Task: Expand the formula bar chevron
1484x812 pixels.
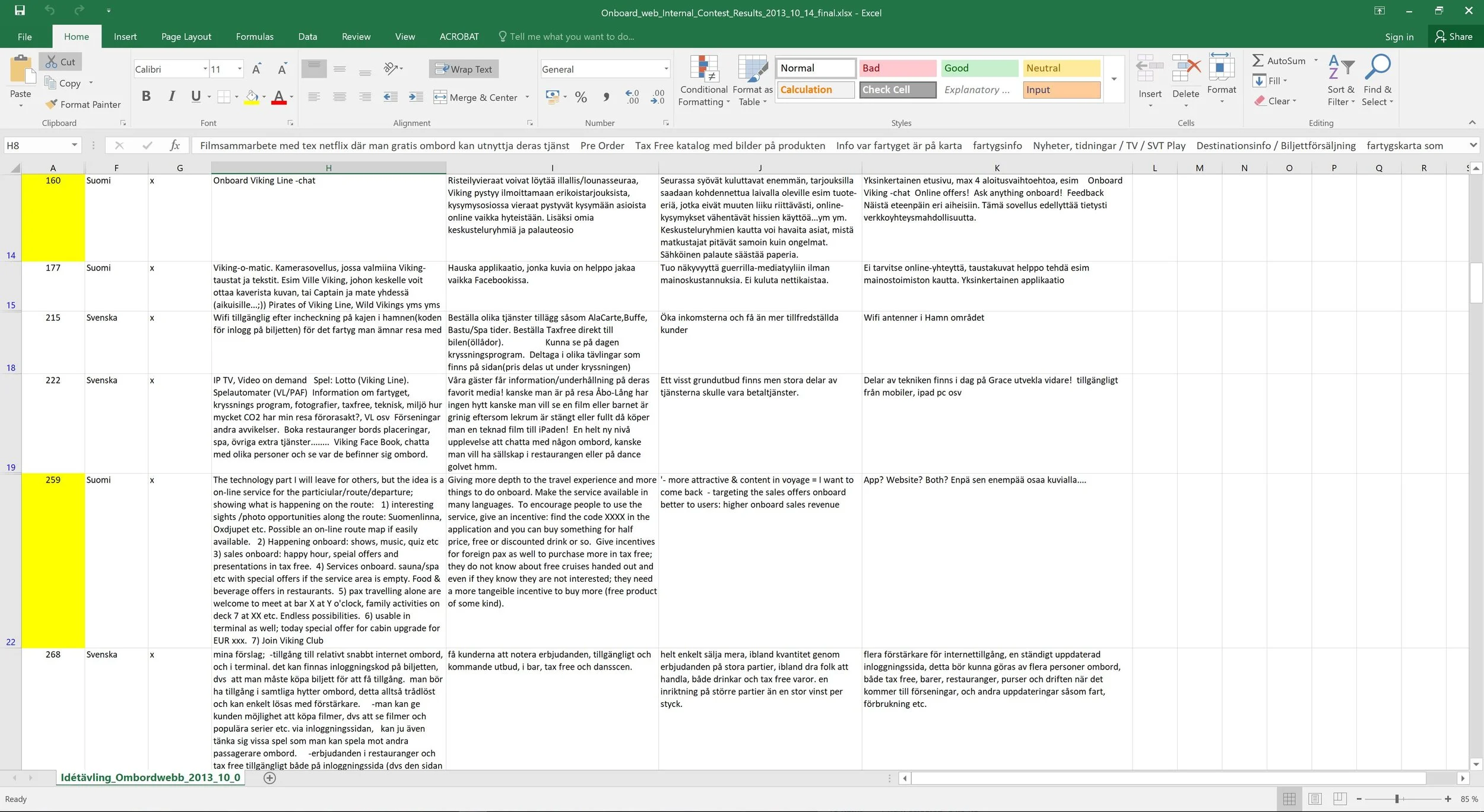Action: (x=1473, y=145)
